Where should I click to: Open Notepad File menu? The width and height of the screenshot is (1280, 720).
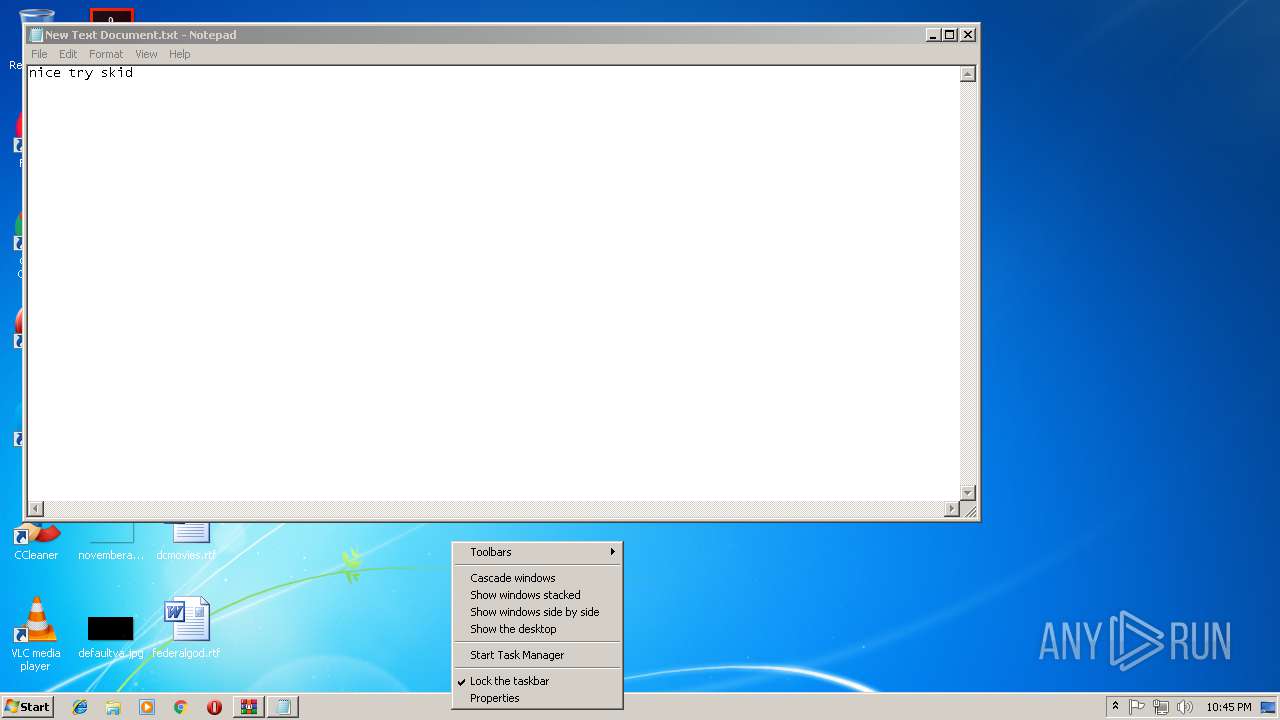pyautogui.click(x=39, y=54)
